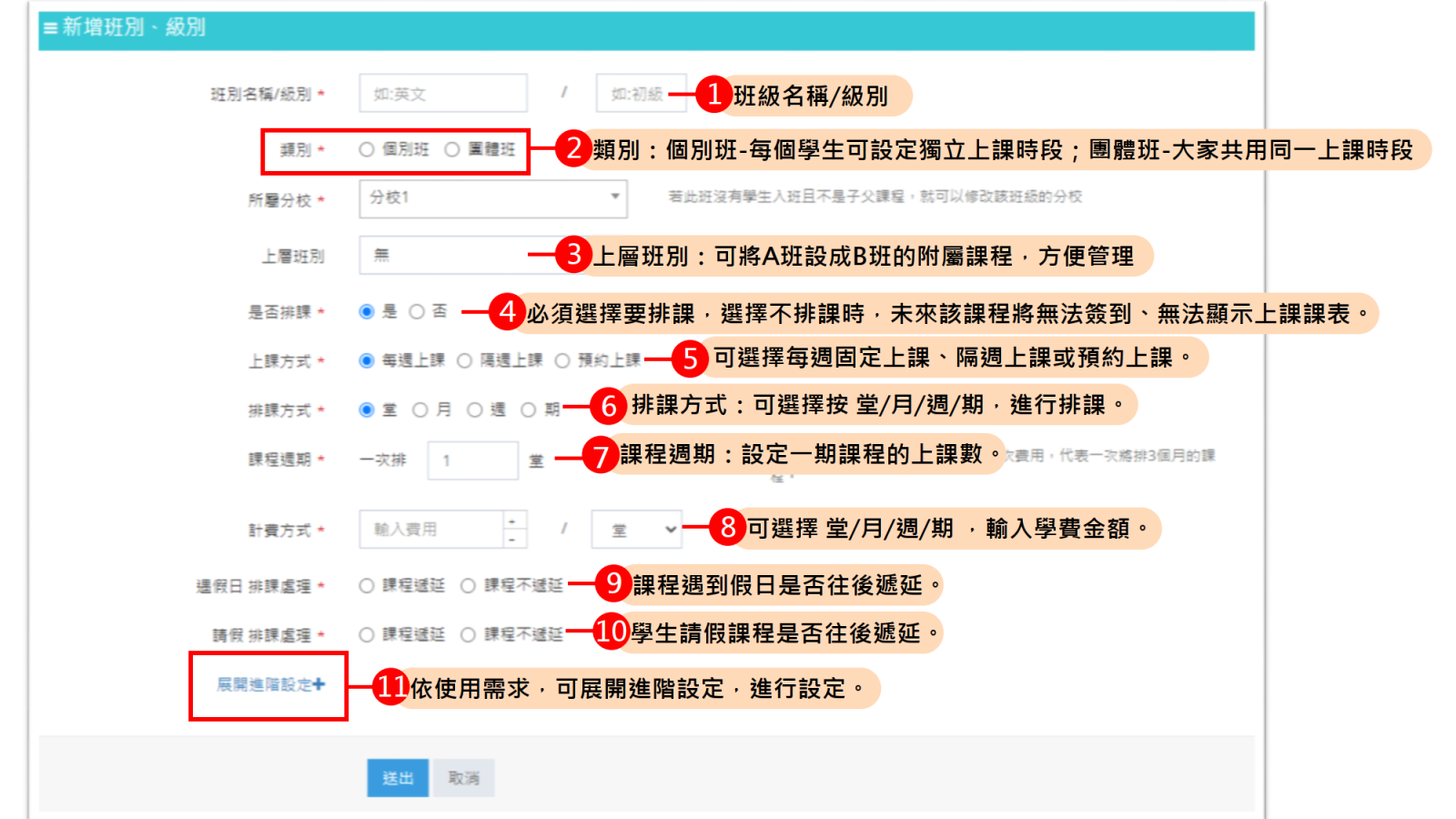Click the 課程週期 number field

pos(472,460)
